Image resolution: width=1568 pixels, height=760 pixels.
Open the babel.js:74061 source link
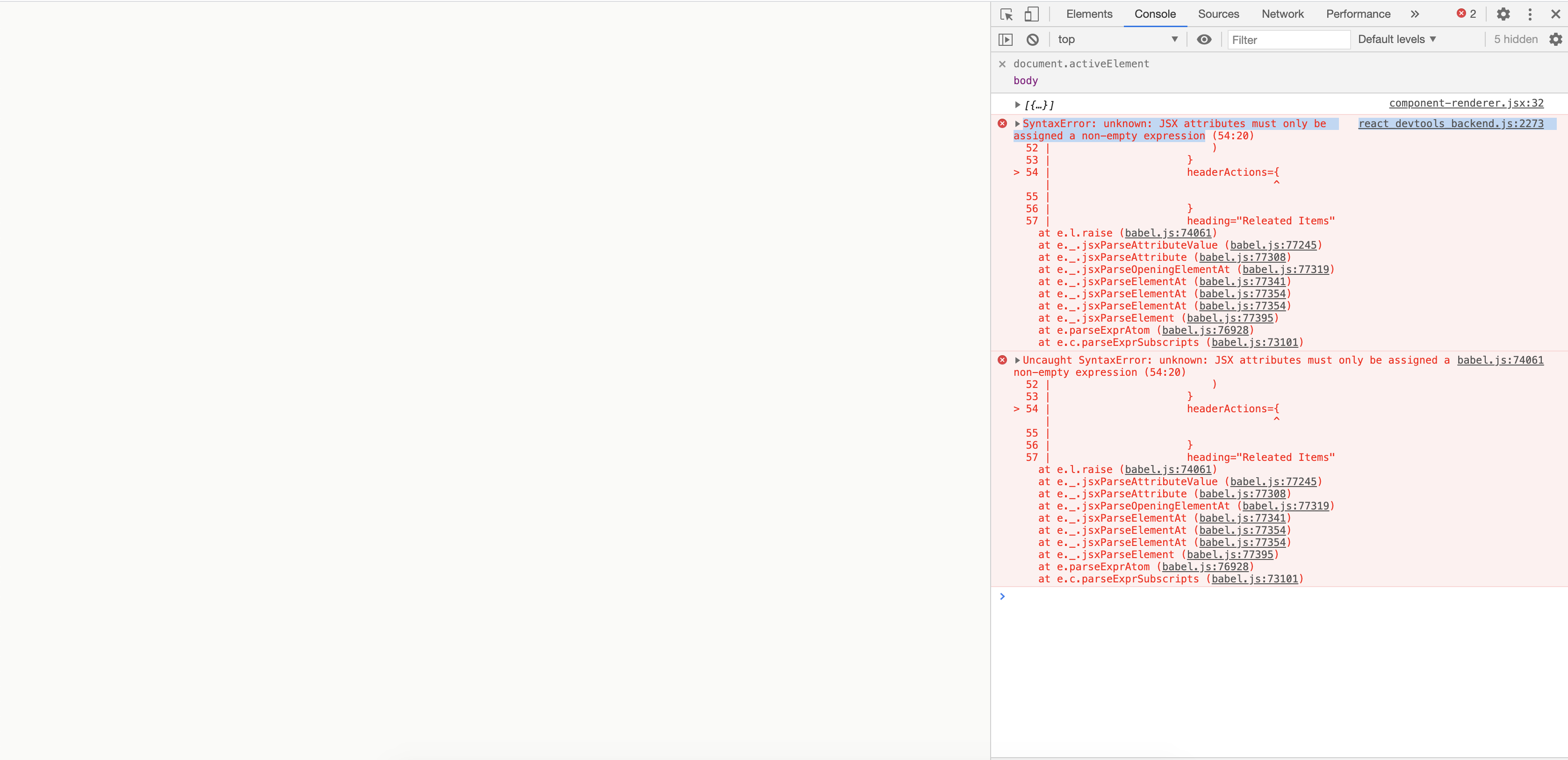[1500, 359]
